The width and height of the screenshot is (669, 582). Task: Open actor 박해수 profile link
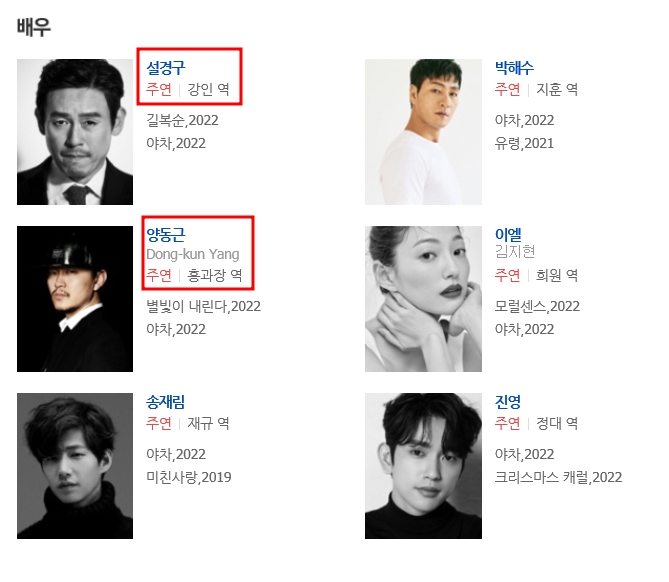pos(514,67)
